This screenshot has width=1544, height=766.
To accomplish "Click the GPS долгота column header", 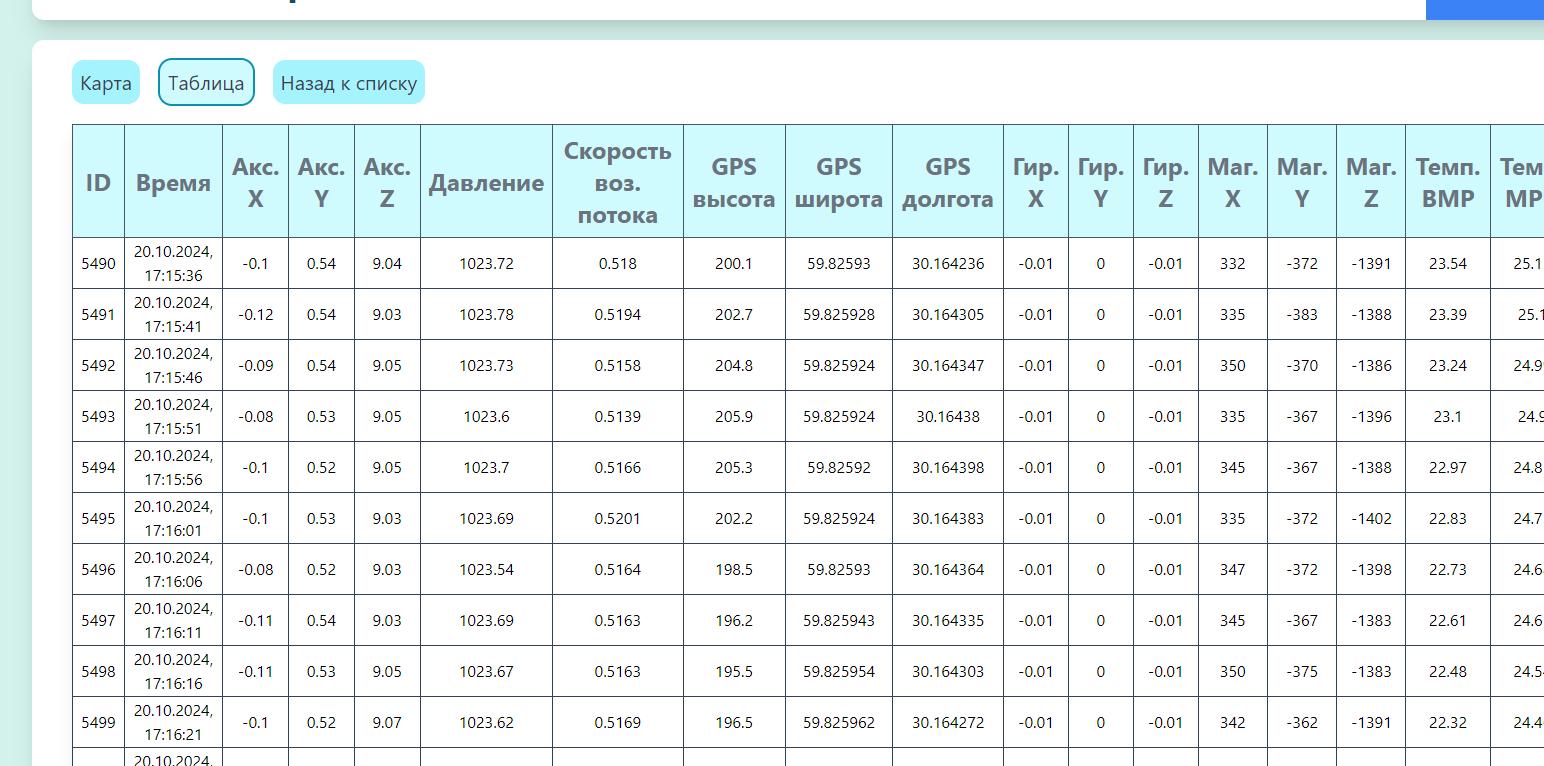I will click(x=948, y=182).
